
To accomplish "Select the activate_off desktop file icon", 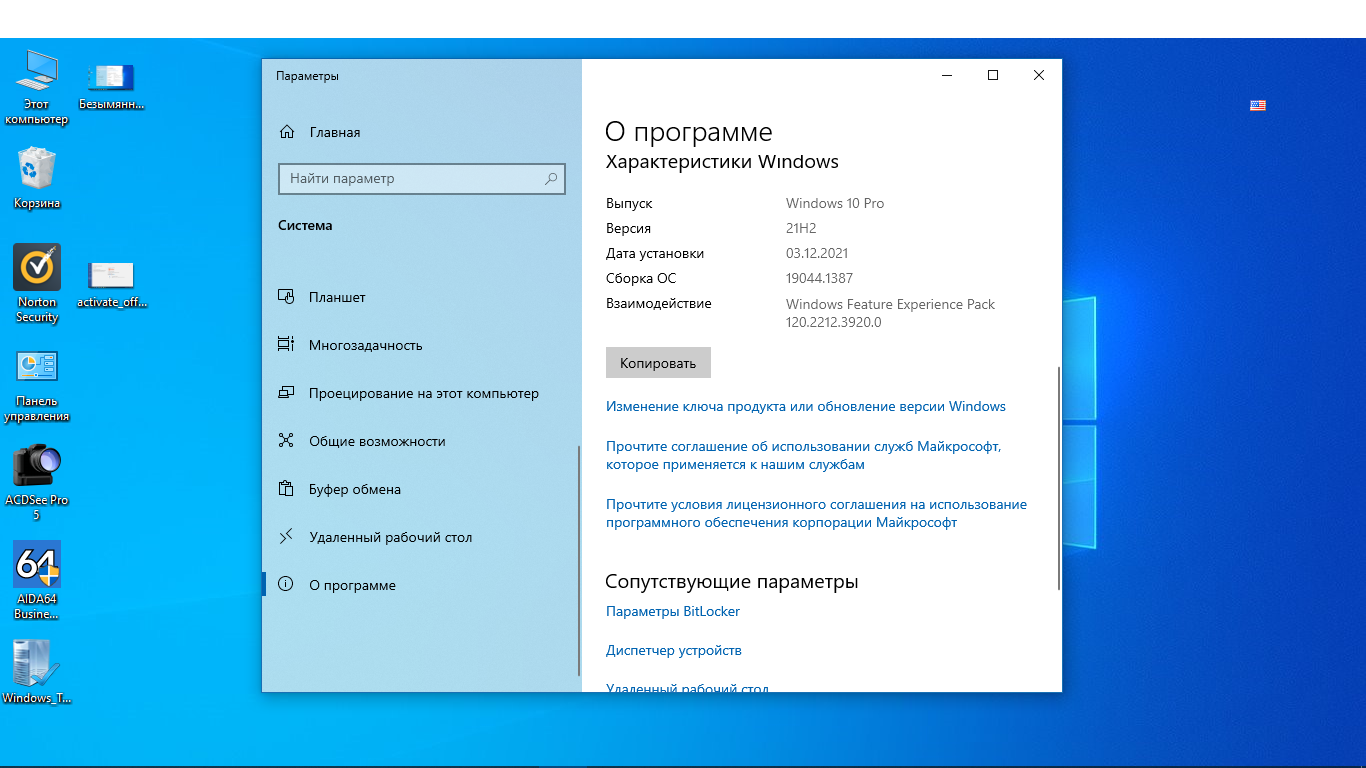I will [111, 275].
